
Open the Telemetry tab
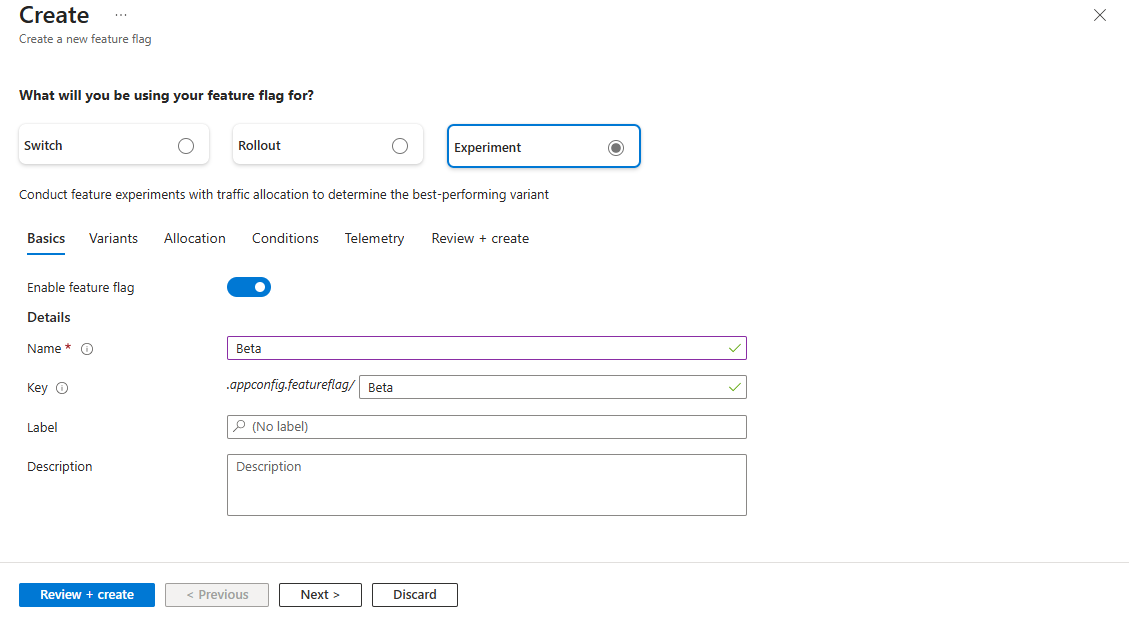click(x=374, y=238)
